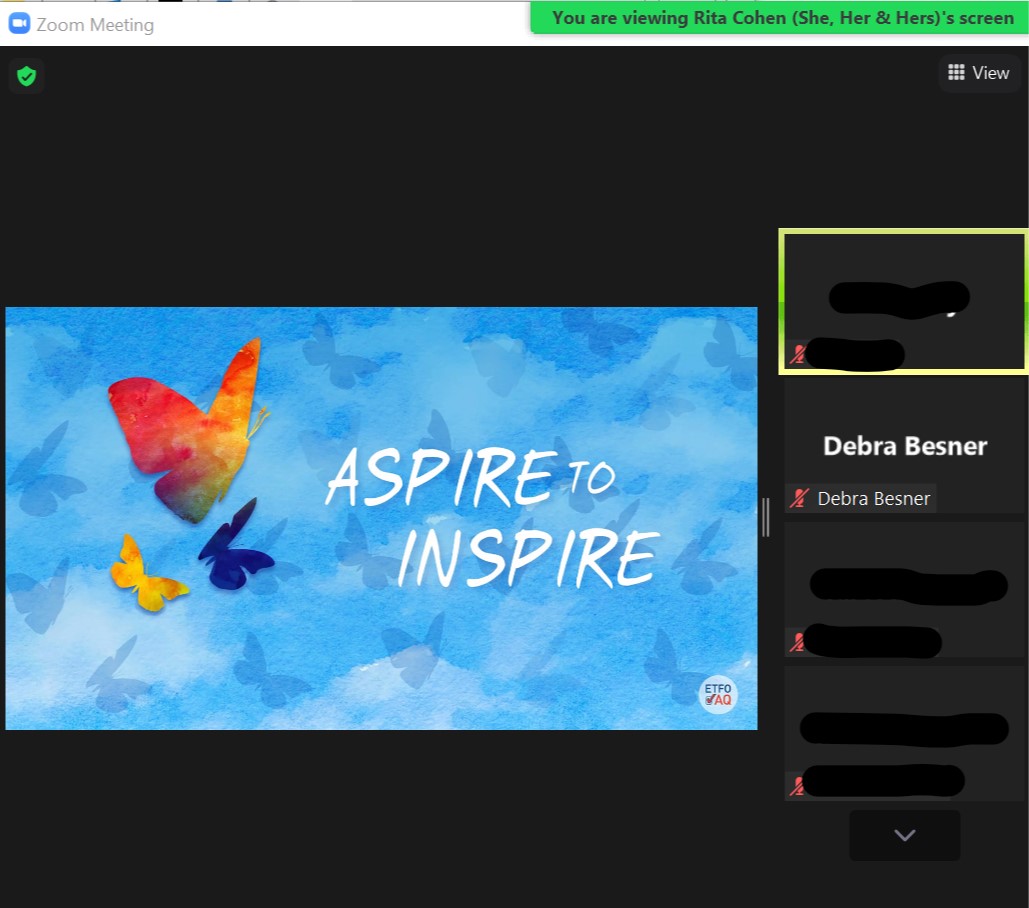Expand more participants with down chevron
This screenshot has width=1029, height=908.
(904, 835)
